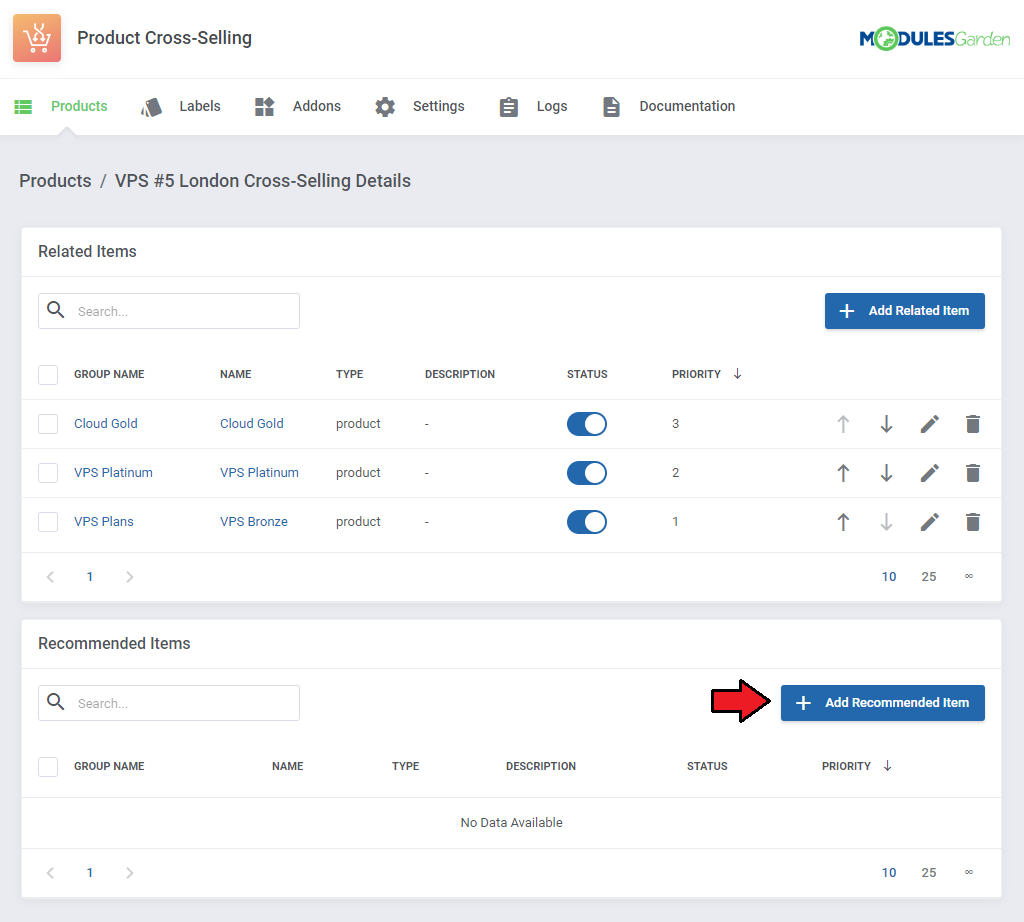
Task: Open the Cloud Gold product name link
Action: [x=252, y=423]
